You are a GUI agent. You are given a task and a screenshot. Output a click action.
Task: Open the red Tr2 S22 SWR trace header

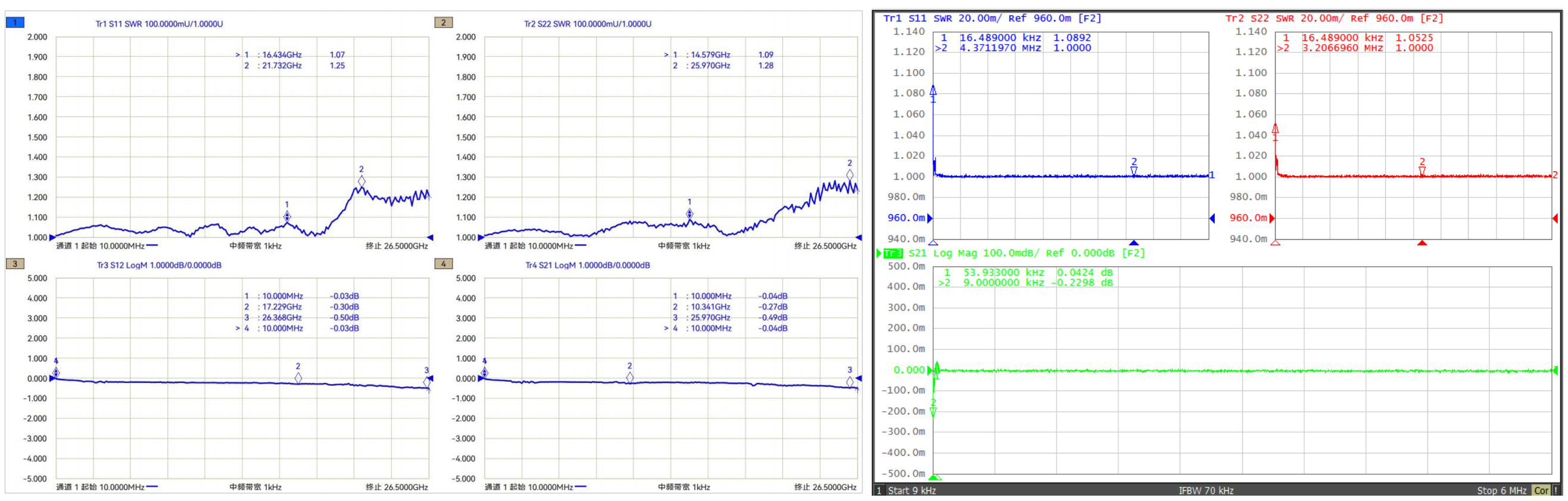[1333, 18]
